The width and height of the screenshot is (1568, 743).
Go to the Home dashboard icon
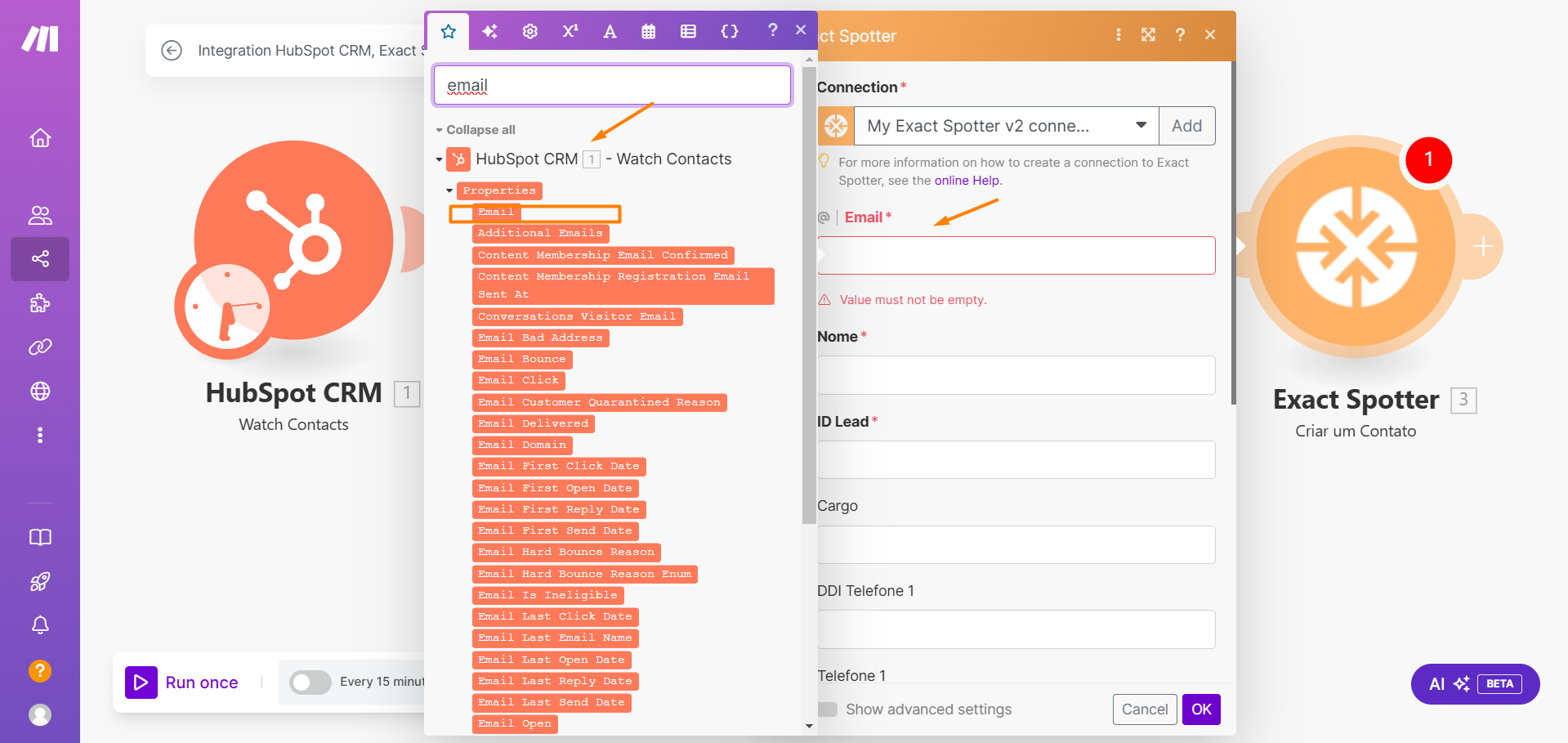(40, 138)
